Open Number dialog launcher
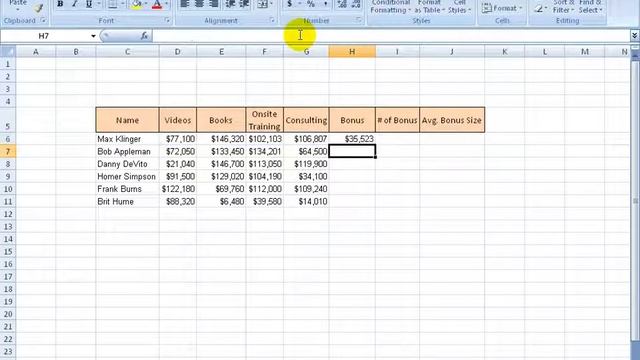Viewport: 640px width, 360px height. [x=358, y=20]
